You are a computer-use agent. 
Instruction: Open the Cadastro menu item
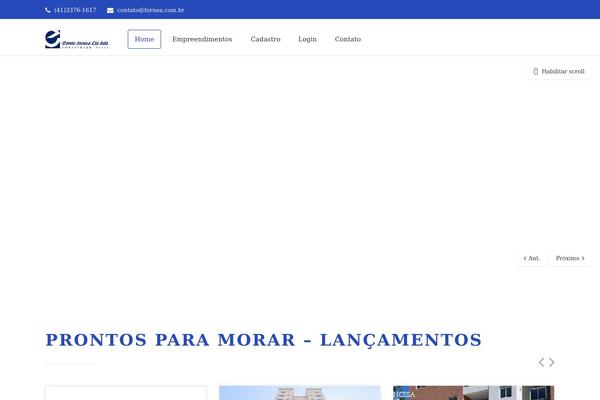coord(266,39)
